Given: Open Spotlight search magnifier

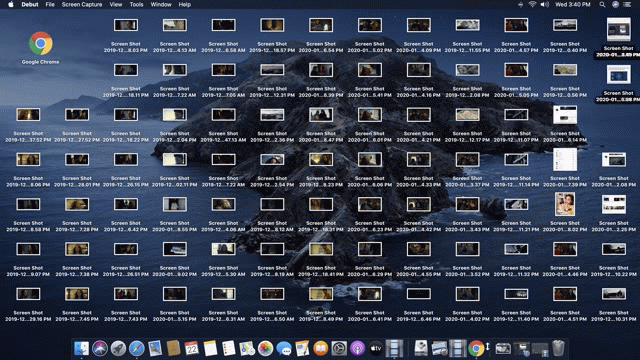Looking at the screenshot, I should 602,4.
